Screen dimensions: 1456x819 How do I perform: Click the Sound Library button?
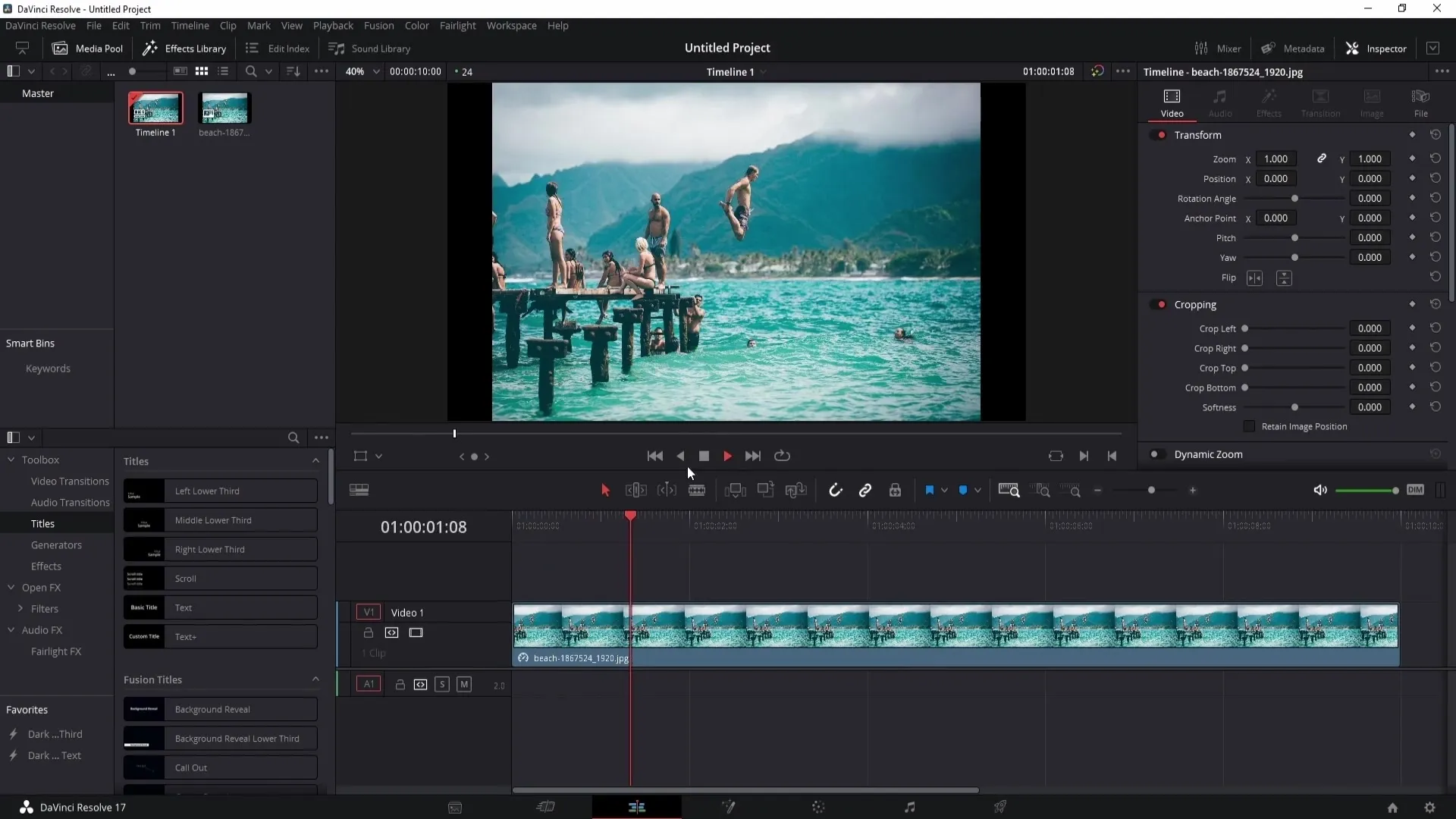(x=369, y=47)
